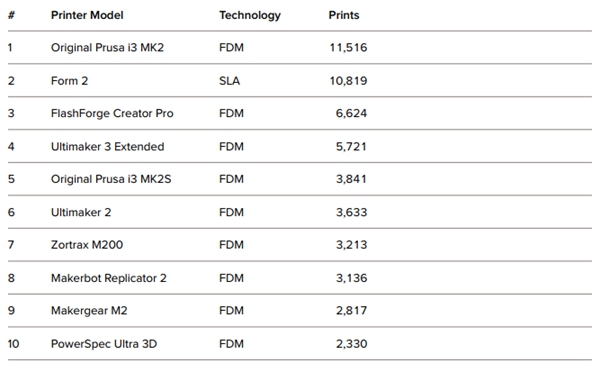Click the Technology column header
The image size is (600, 372).
(250, 15)
